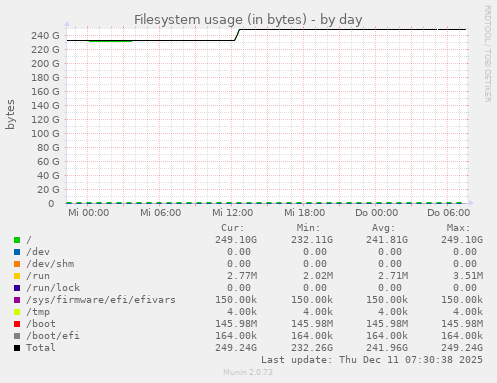The image size is (497, 383).
Task: Click the '/dev/shm' legend label
Action: pos(50,264)
